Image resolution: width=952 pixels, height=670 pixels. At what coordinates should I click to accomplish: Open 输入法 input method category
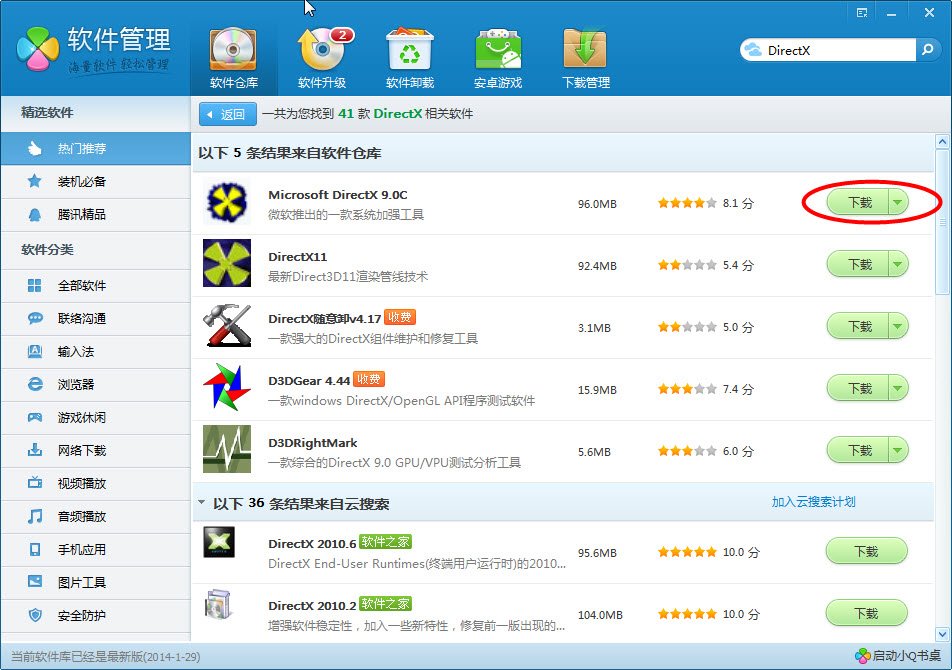(95, 351)
